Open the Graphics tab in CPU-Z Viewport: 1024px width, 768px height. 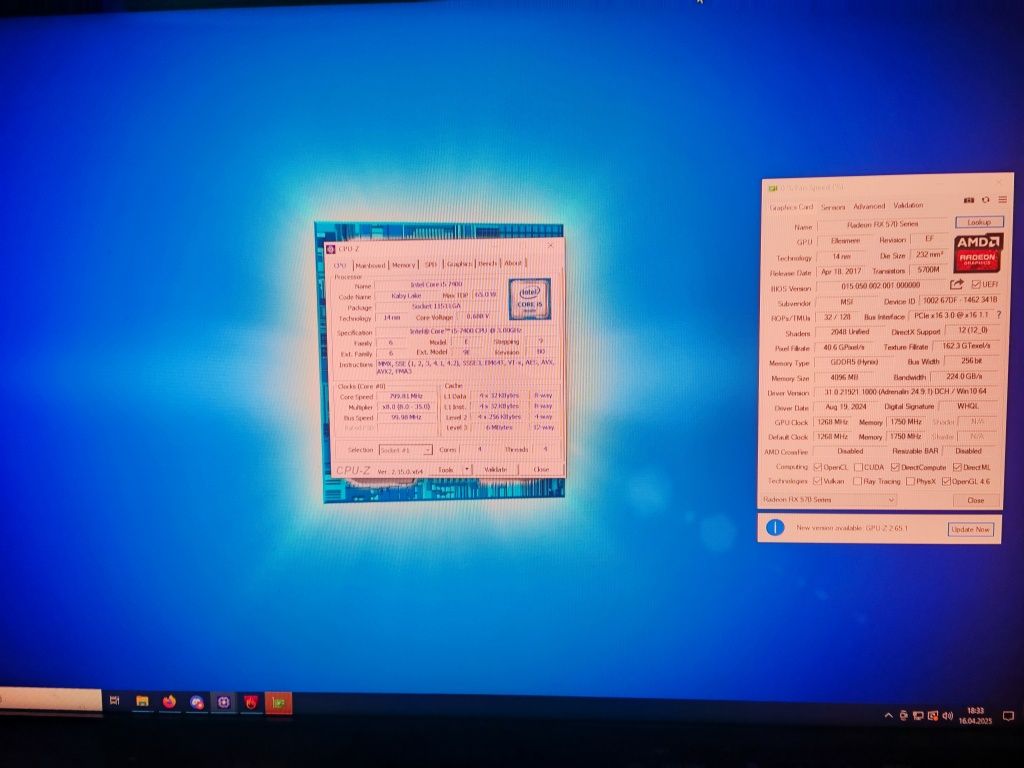[459, 264]
